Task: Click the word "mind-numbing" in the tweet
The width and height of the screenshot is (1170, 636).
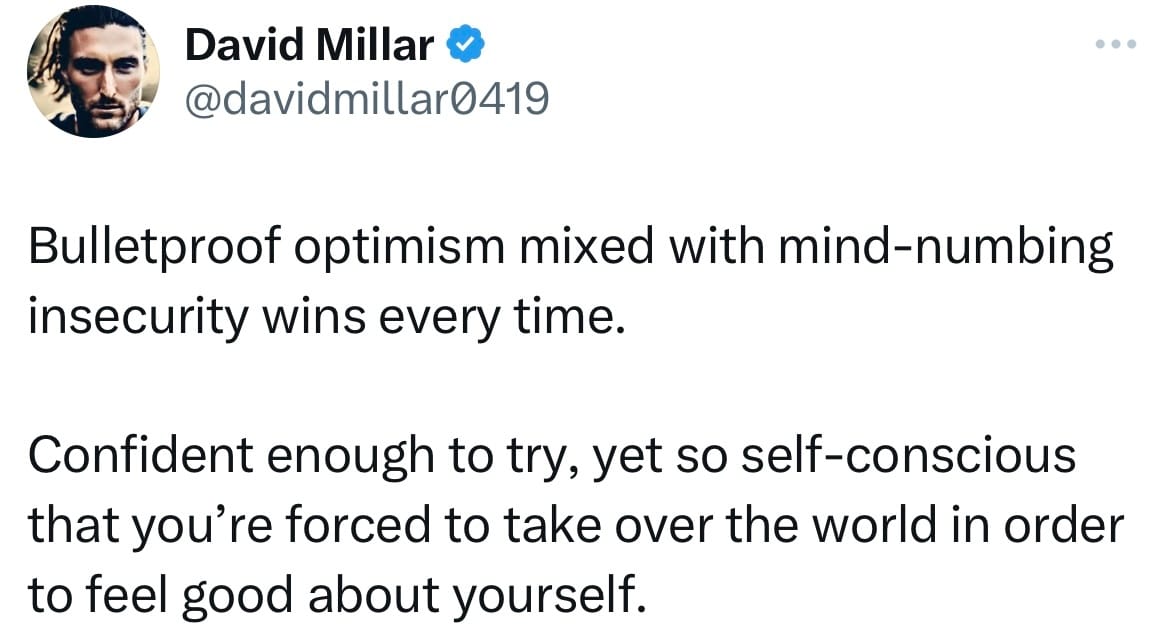Action: tap(946, 248)
